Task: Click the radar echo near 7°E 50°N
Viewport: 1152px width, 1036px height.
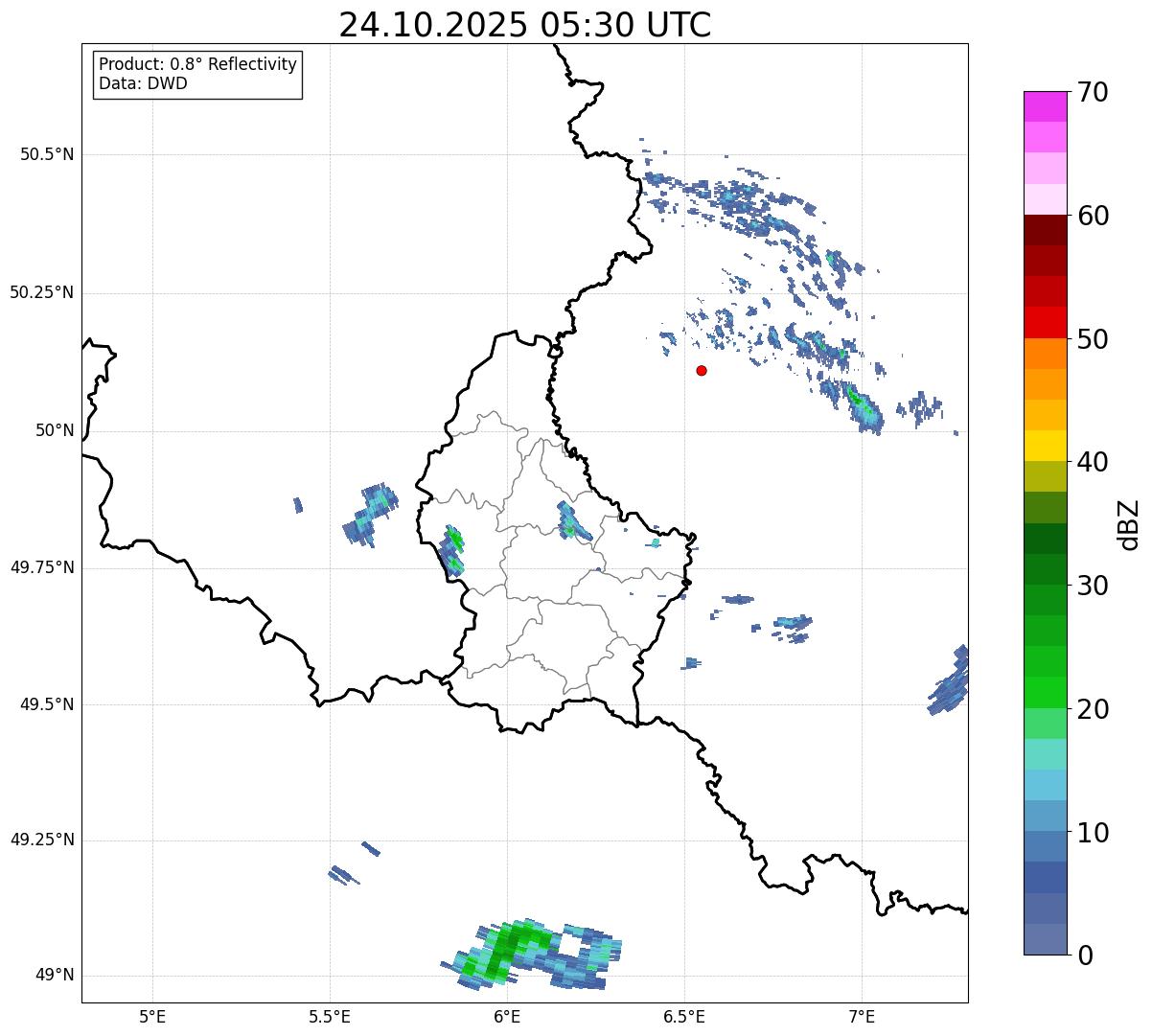Action: 864,407
